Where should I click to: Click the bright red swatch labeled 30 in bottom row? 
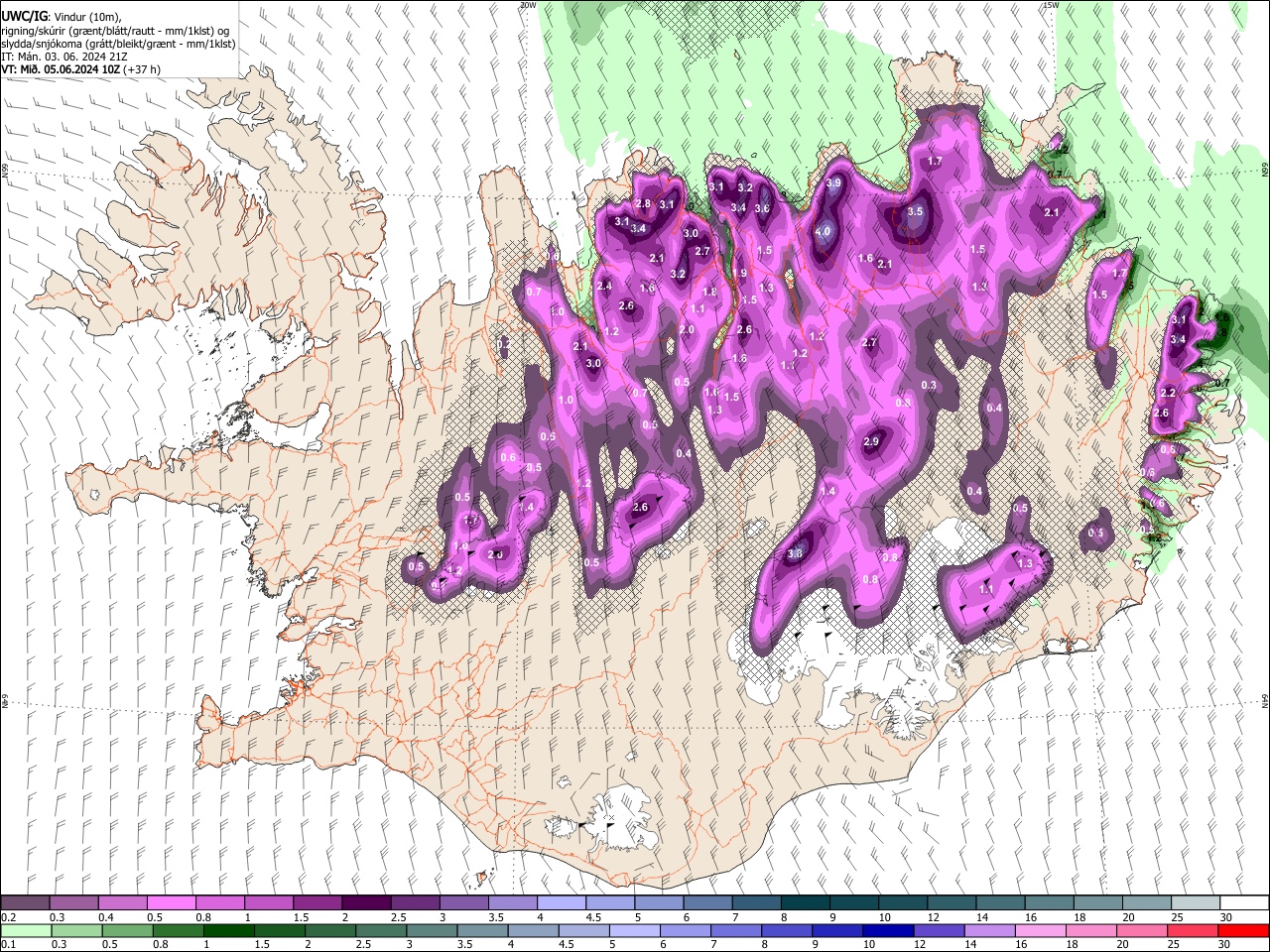point(1244,930)
